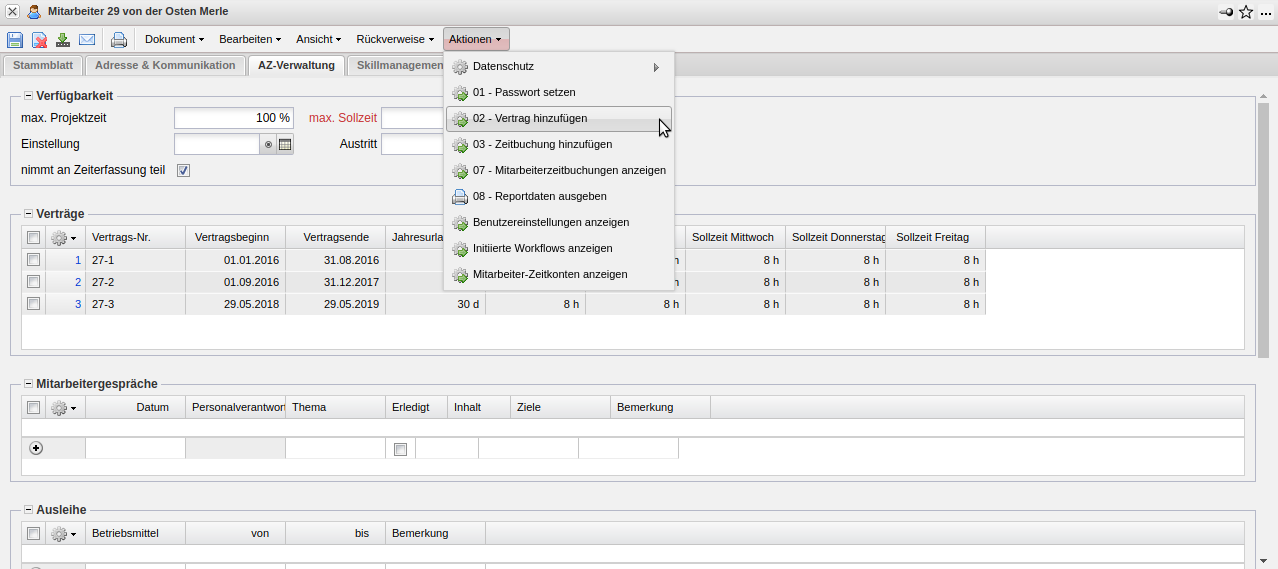Uncheck 'nimmt an Zeiterfassung teil' checkbox
The width and height of the screenshot is (1278, 569).
[x=183, y=170]
